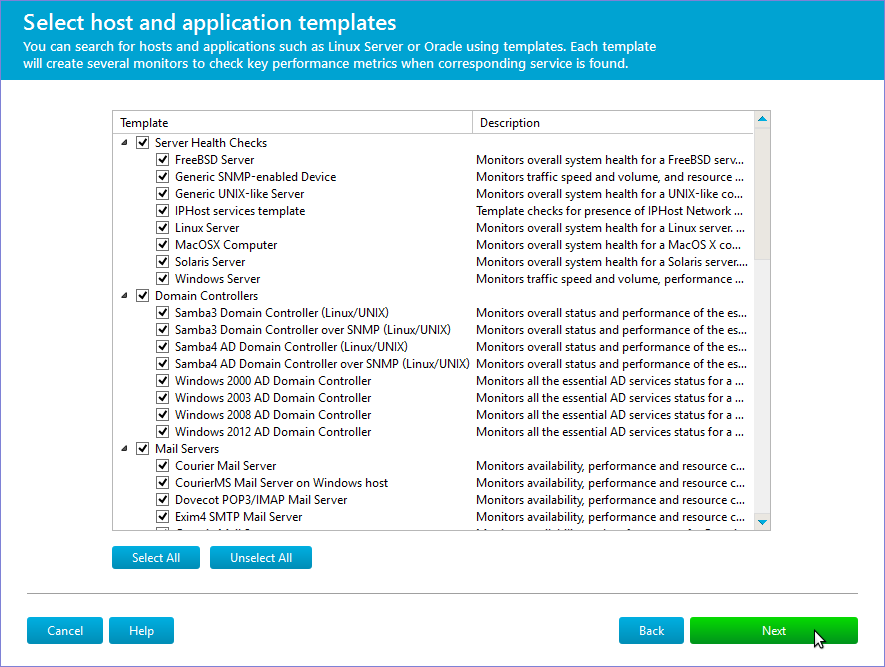Click the 'Monitors overall system health for a Solaris' description

(612, 261)
